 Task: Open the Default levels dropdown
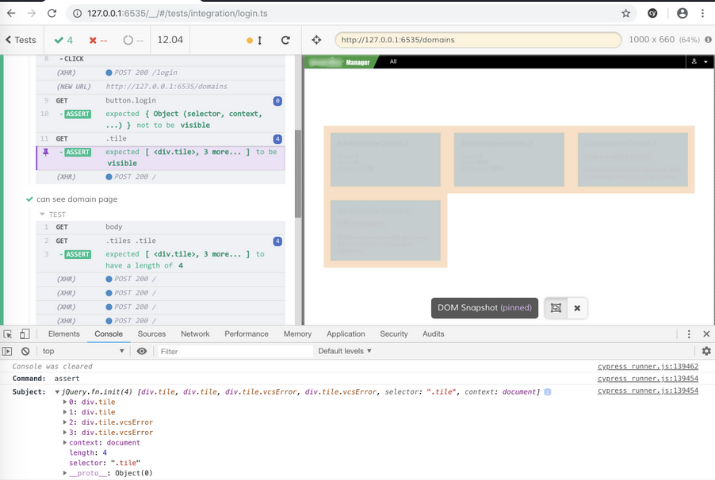[344, 351]
